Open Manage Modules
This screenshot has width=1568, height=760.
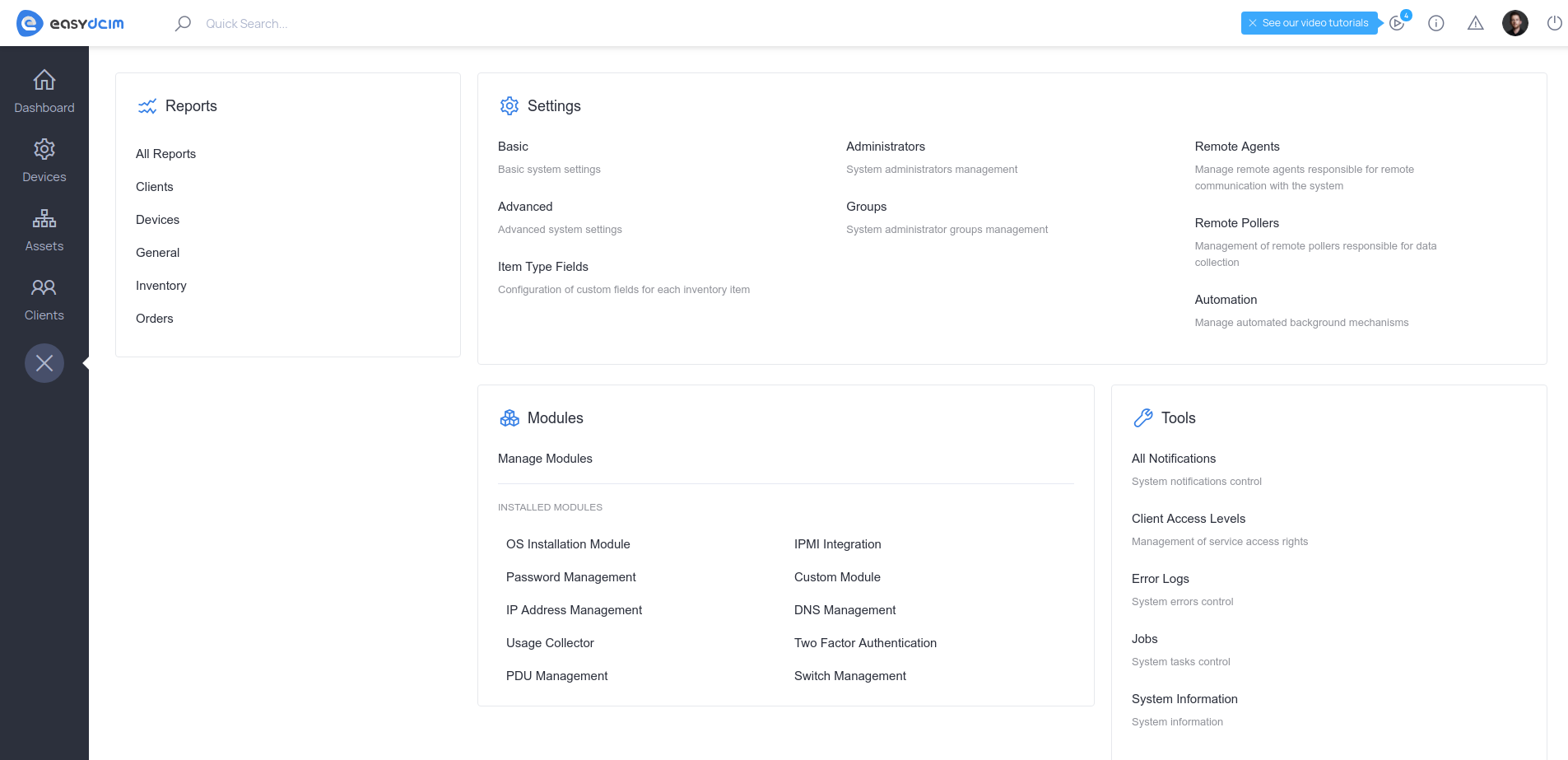[545, 459]
